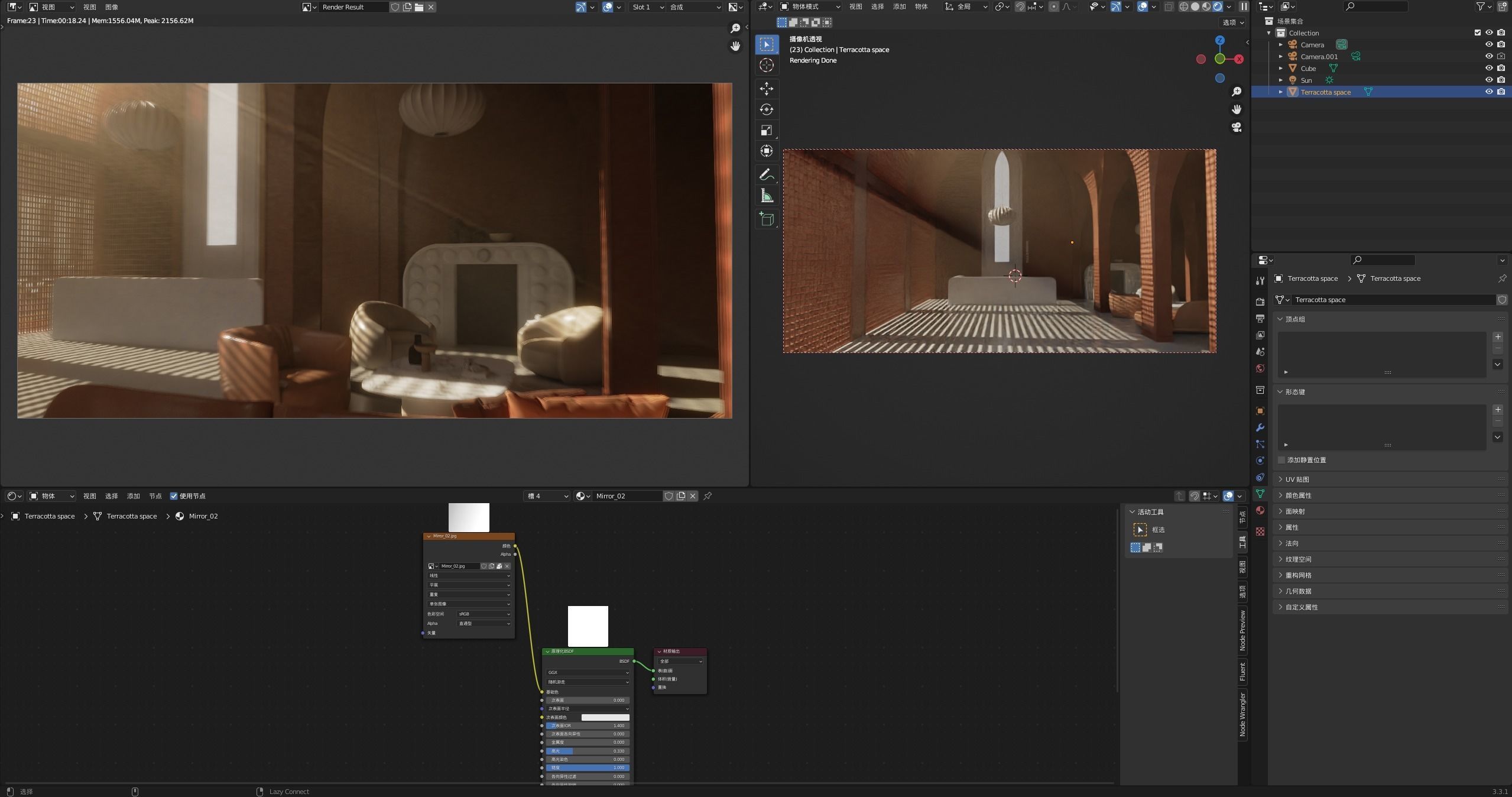This screenshot has width=1512, height=797.
Task: Expand the Camera.001 tree item
Action: coord(1281,56)
